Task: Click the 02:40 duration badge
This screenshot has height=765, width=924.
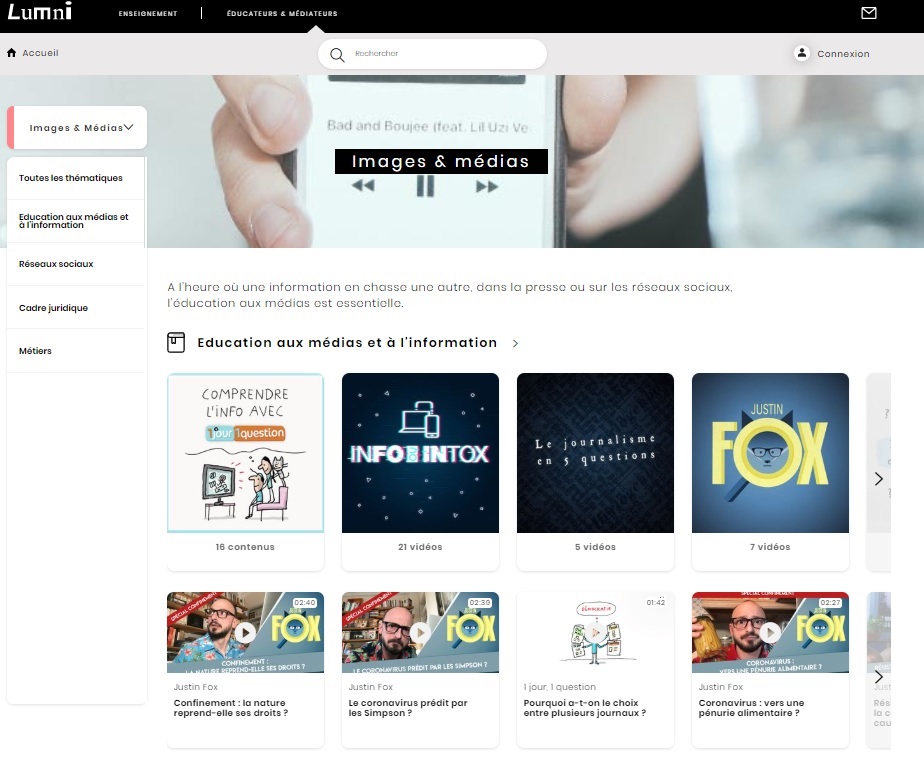Action: pyautogui.click(x=305, y=602)
